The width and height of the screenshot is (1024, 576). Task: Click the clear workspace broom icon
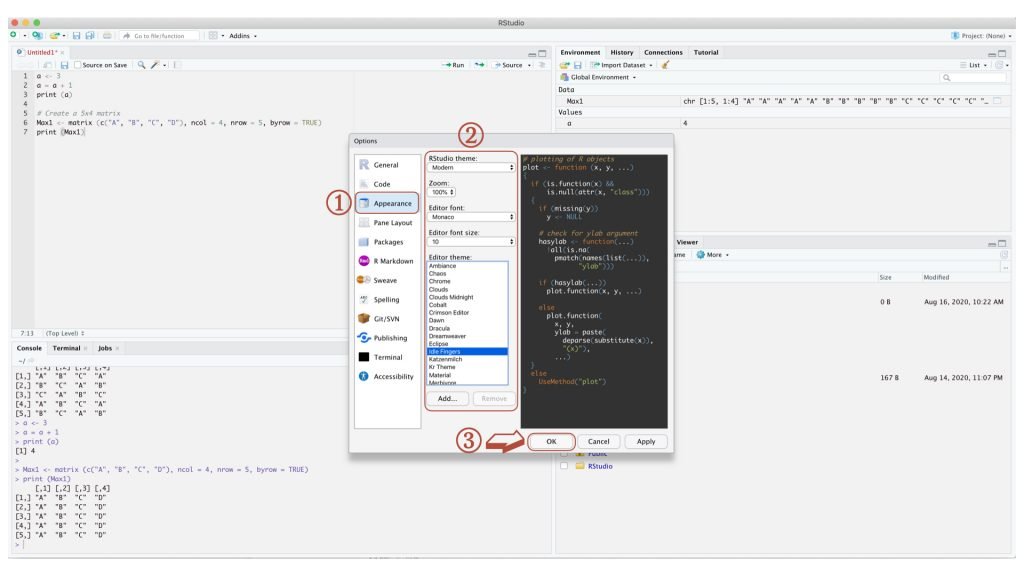[664, 65]
